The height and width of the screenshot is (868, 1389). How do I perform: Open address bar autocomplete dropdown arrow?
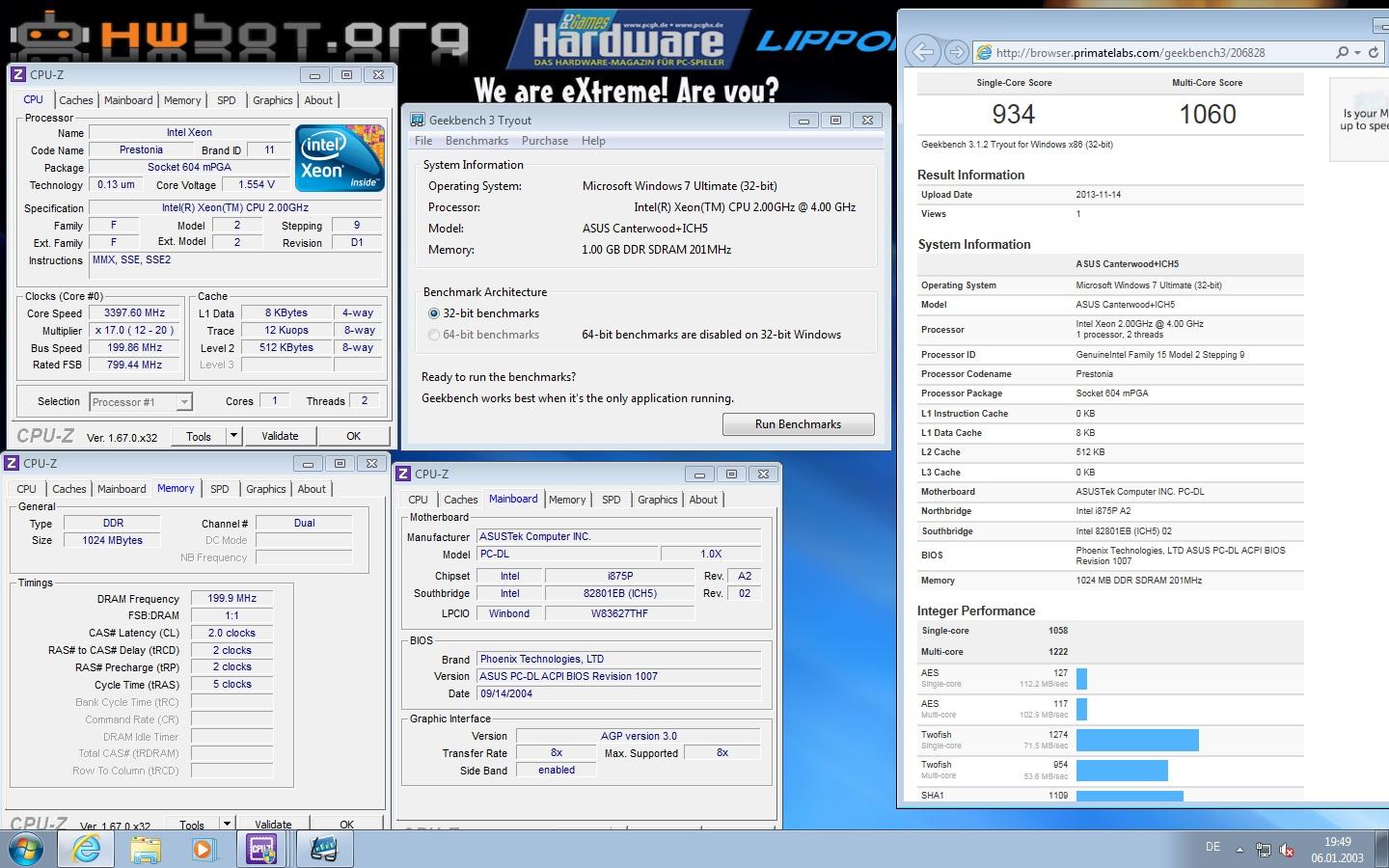[1357, 52]
